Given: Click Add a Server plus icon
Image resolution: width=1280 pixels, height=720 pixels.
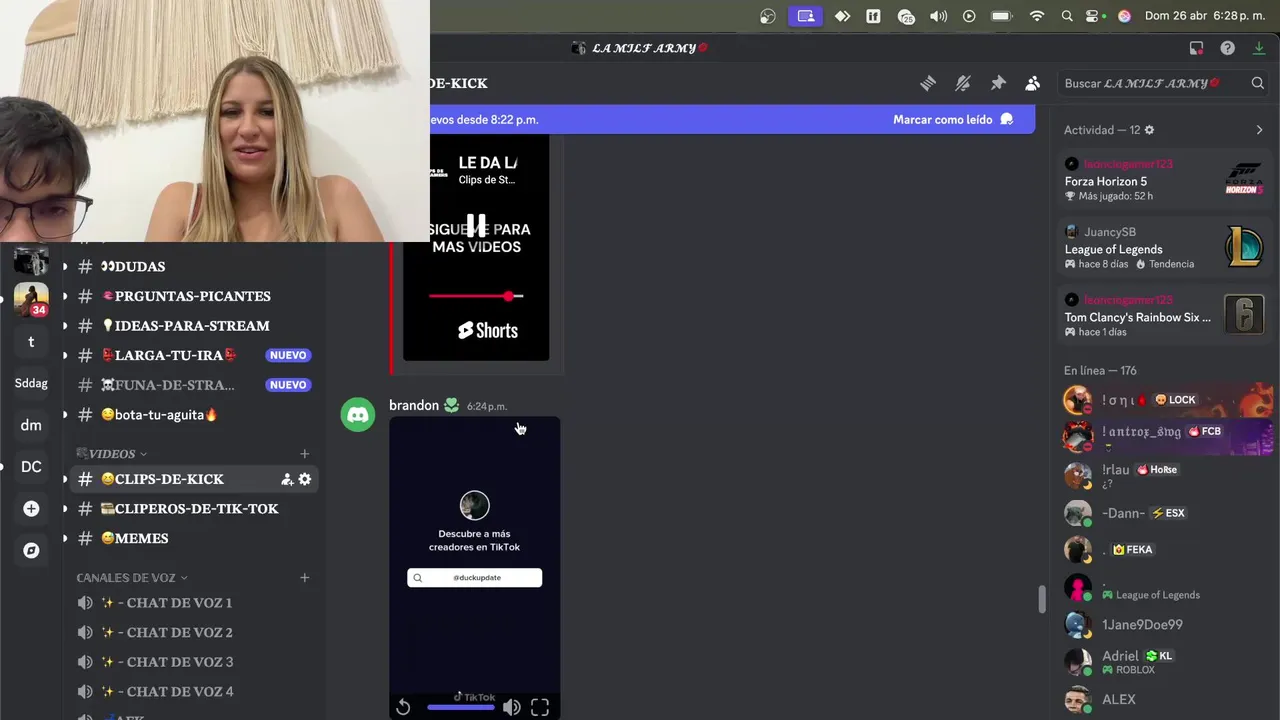Looking at the screenshot, I should [x=31, y=509].
